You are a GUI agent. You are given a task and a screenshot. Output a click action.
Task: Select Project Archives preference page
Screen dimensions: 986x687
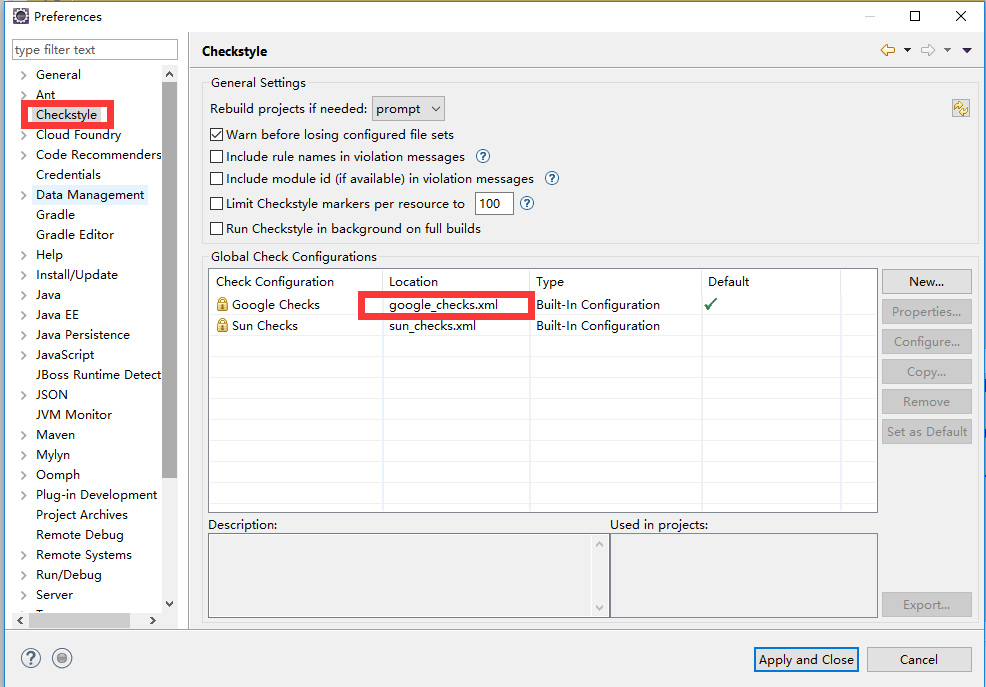pos(82,515)
